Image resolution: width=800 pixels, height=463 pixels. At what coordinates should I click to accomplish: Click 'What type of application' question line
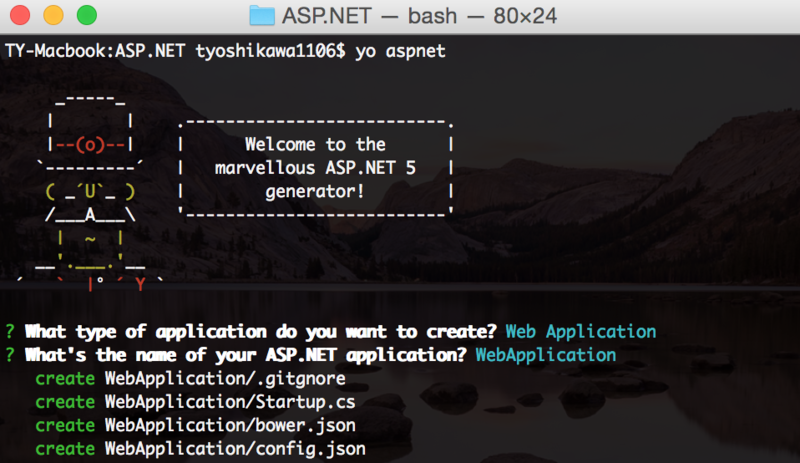[x=260, y=332]
